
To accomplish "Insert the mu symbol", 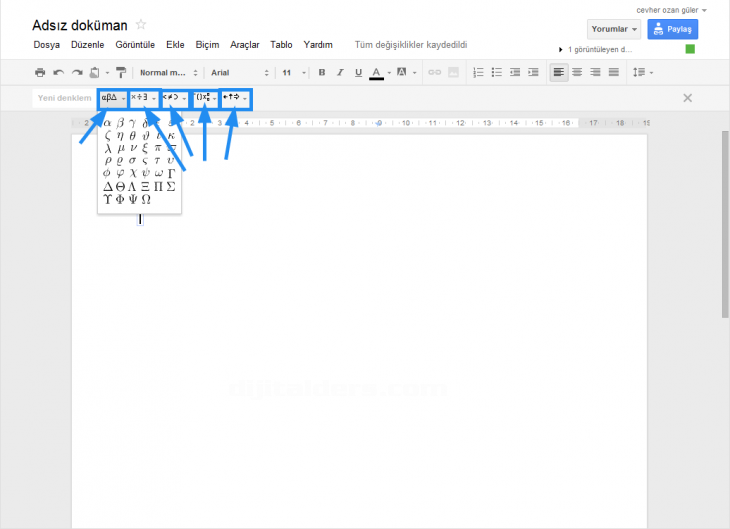I will [x=121, y=148].
